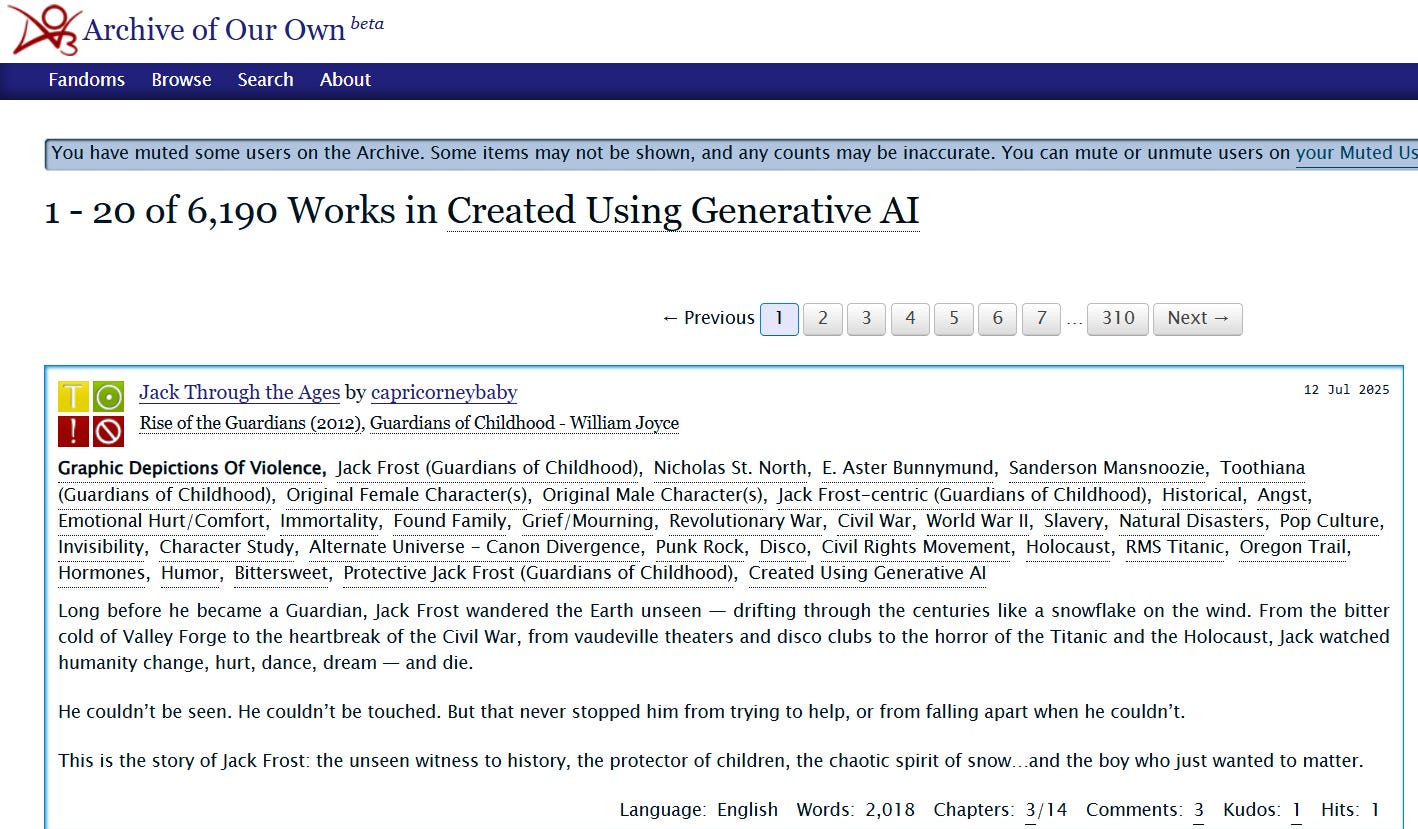Click the E. Aster Bunnymund tag
This screenshot has width=1418, height=829.
pos(908,468)
